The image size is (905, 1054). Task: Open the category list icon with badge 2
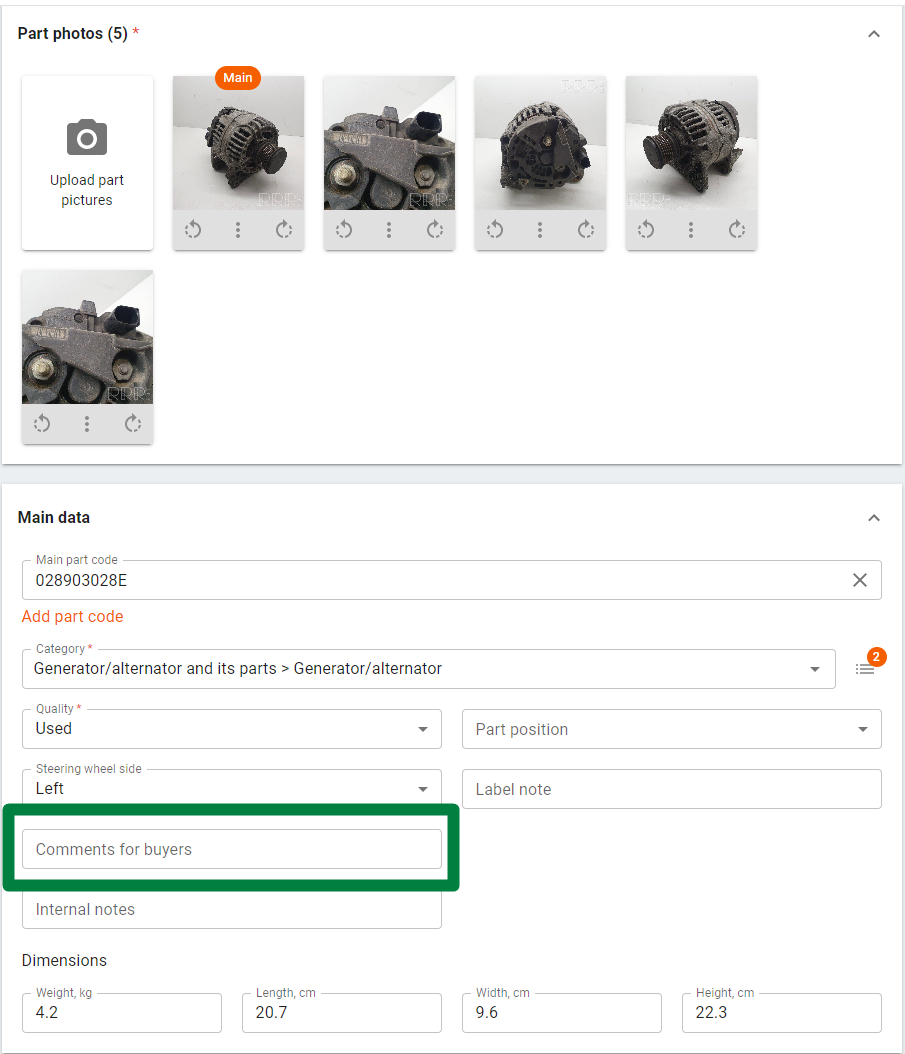pos(865,669)
